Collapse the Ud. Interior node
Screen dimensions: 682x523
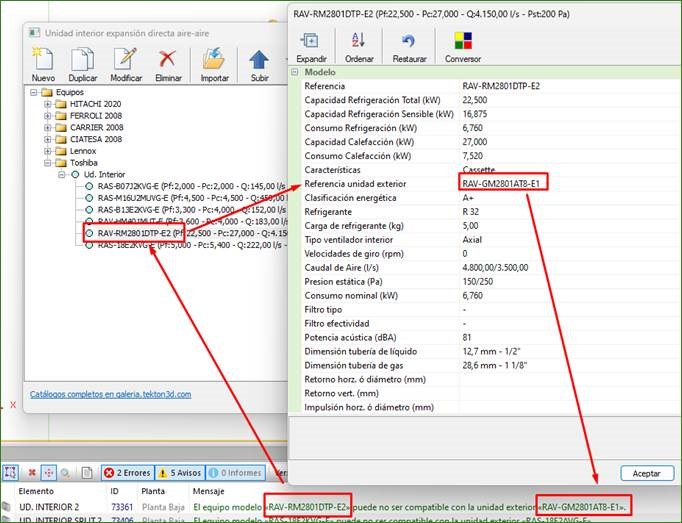coord(62,174)
